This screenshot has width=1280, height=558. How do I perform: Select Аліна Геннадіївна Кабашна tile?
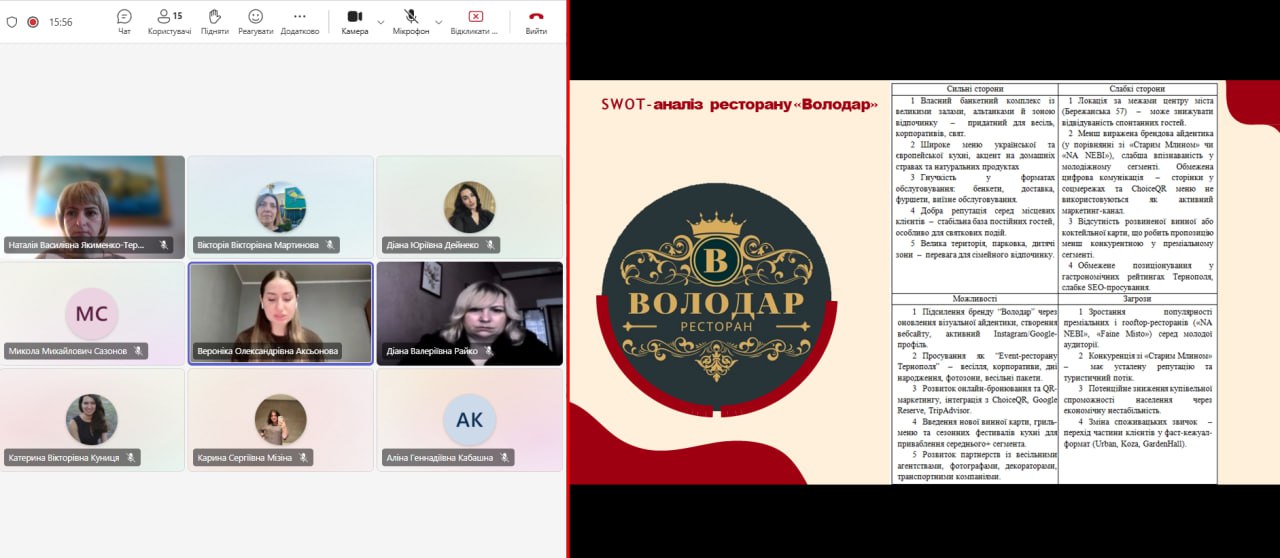(x=469, y=420)
